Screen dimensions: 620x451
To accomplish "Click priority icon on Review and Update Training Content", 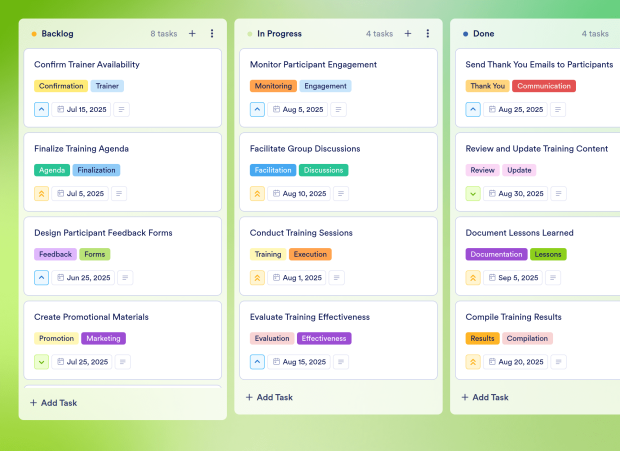I will click(473, 194).
